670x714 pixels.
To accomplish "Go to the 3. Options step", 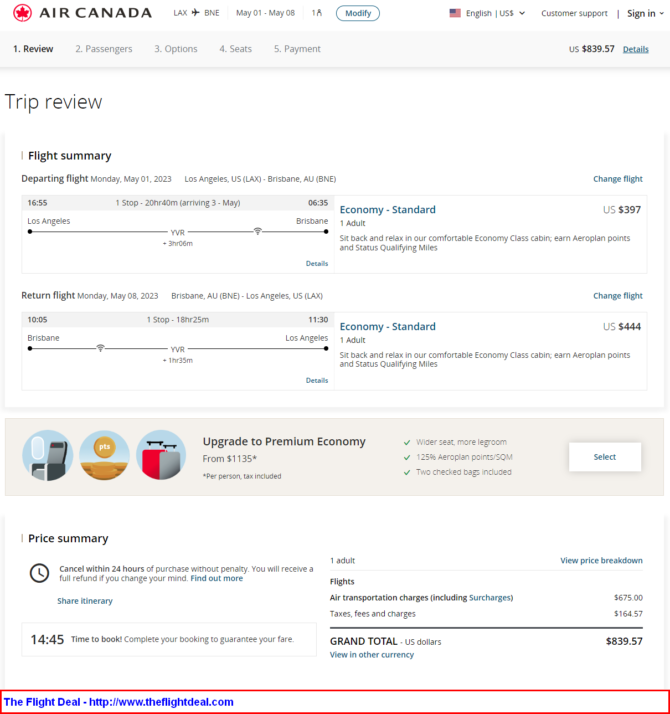I will 176,49.
